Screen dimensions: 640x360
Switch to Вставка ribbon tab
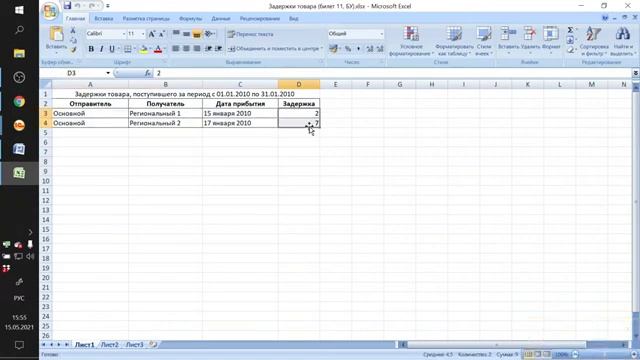coord(104,19)
